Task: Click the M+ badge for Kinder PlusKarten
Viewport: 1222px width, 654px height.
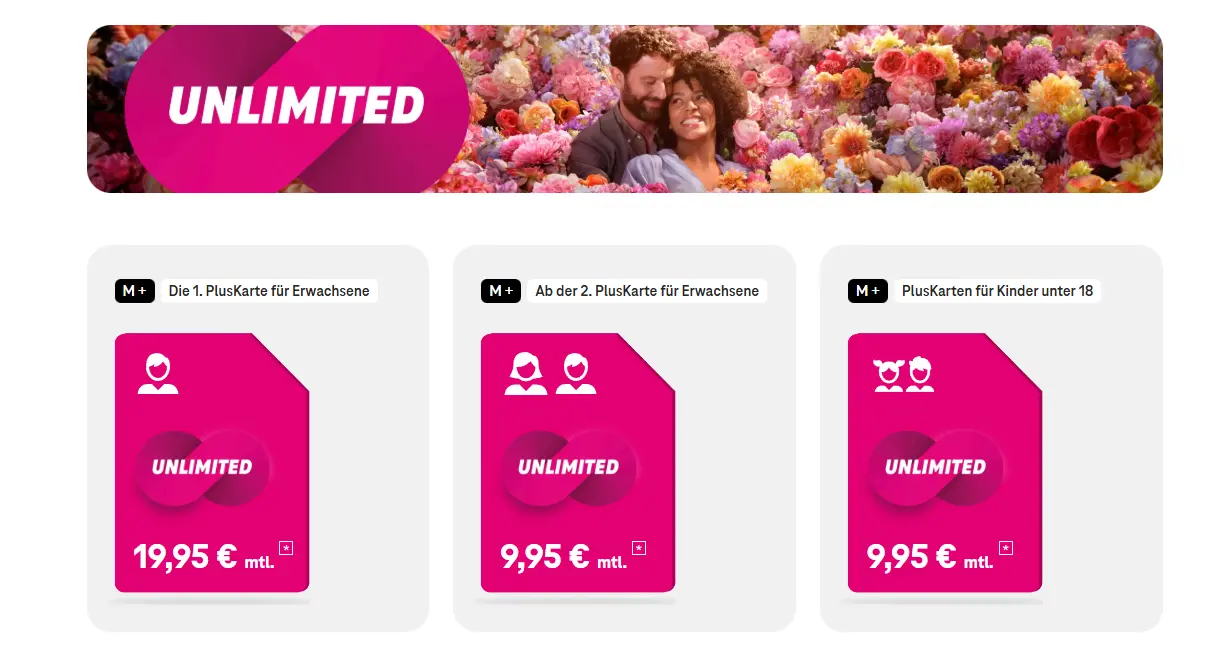Action: tap(868, 291)
